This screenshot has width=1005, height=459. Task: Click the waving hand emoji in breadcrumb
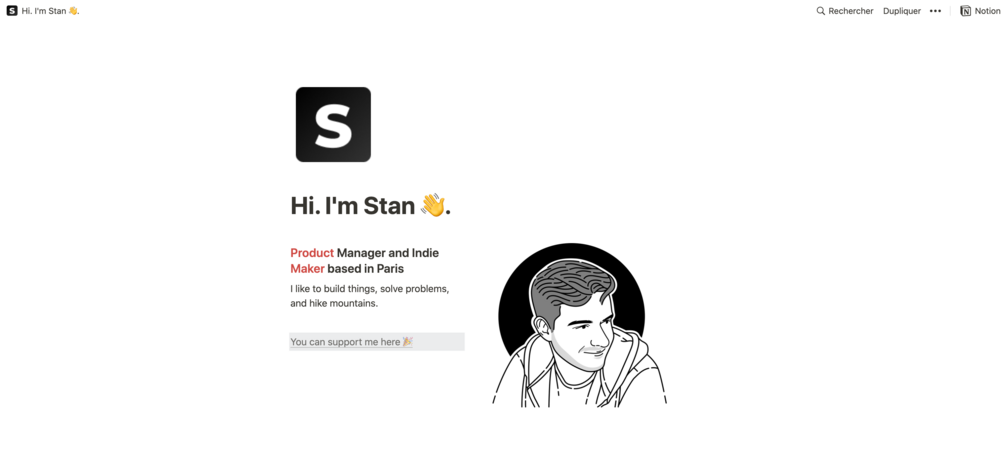72,11
